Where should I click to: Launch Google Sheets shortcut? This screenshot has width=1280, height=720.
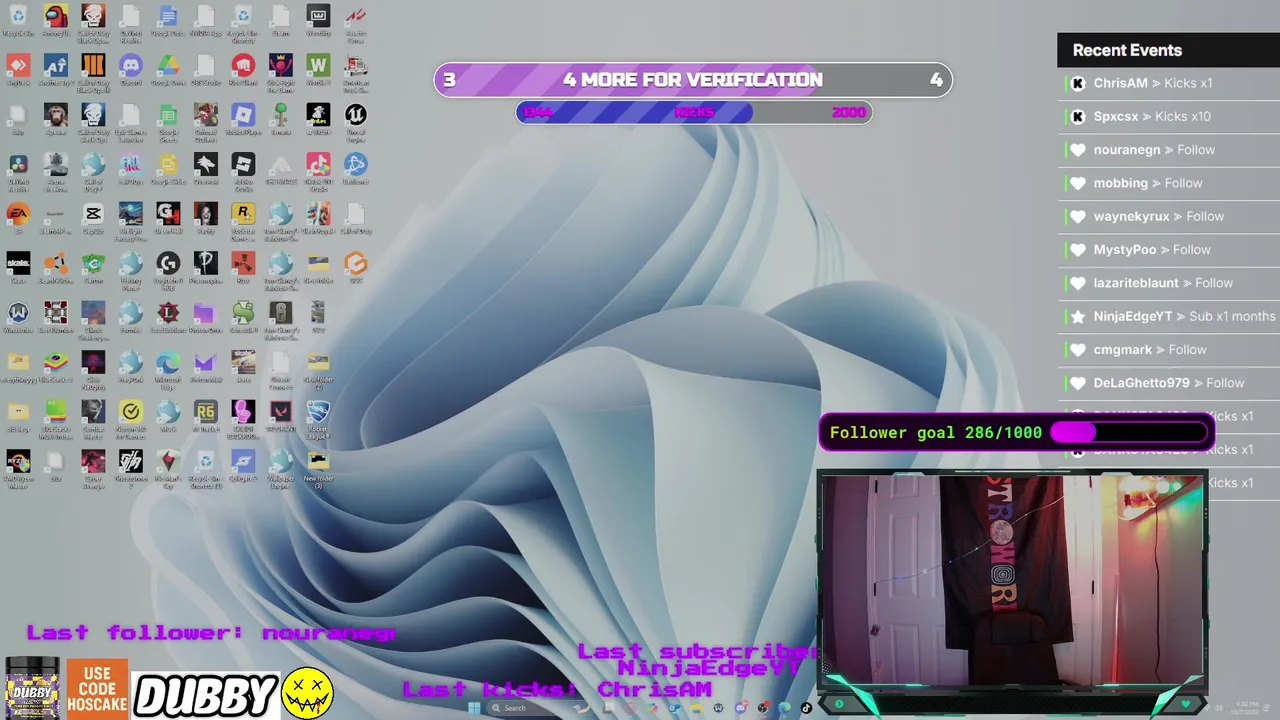pos(168,121)
